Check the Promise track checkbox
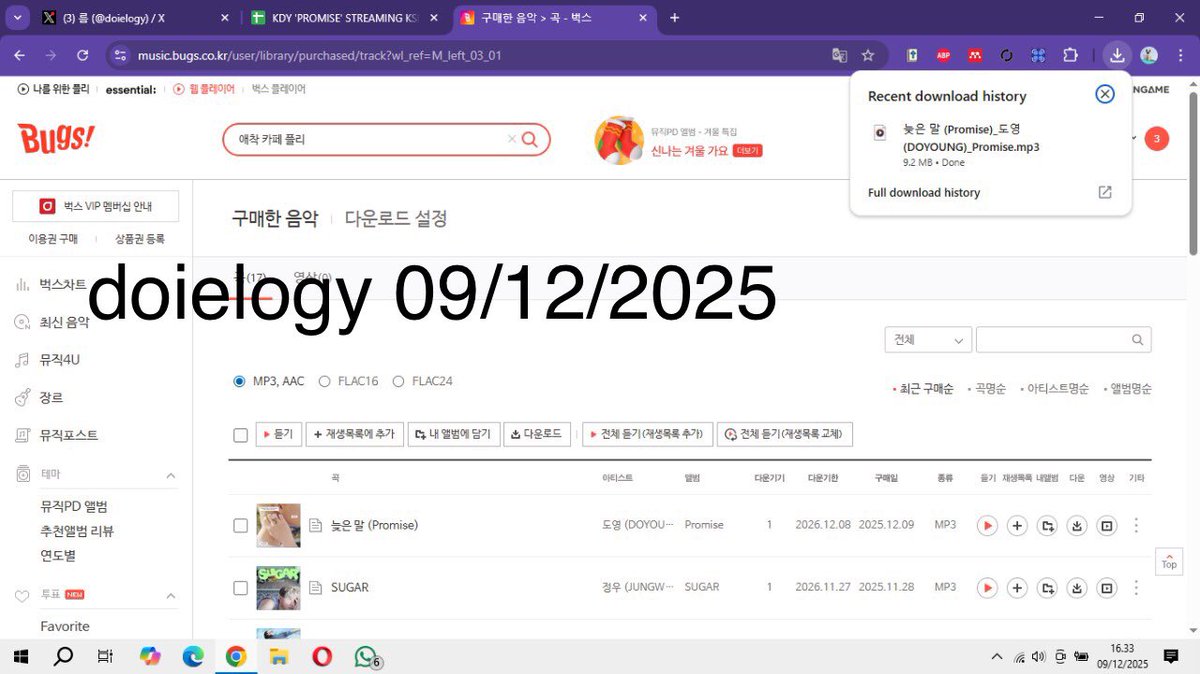1200x674 pixels. click(240, 525)
